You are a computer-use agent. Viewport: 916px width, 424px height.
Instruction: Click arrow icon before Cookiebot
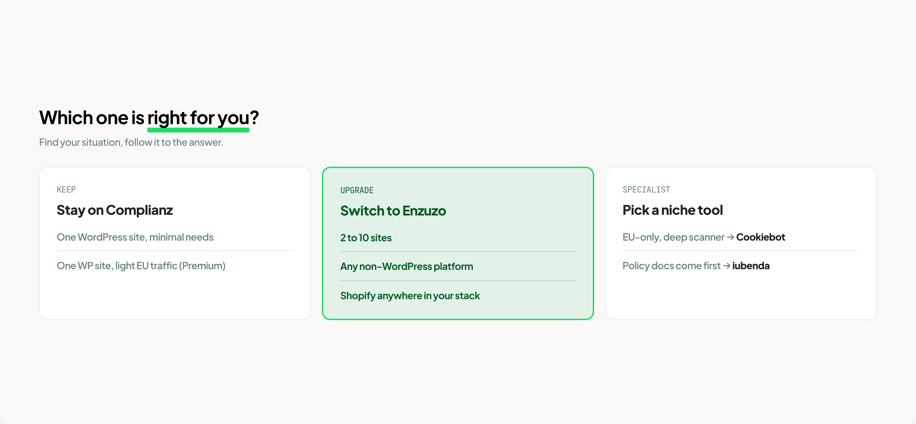(x=730, y=237)
